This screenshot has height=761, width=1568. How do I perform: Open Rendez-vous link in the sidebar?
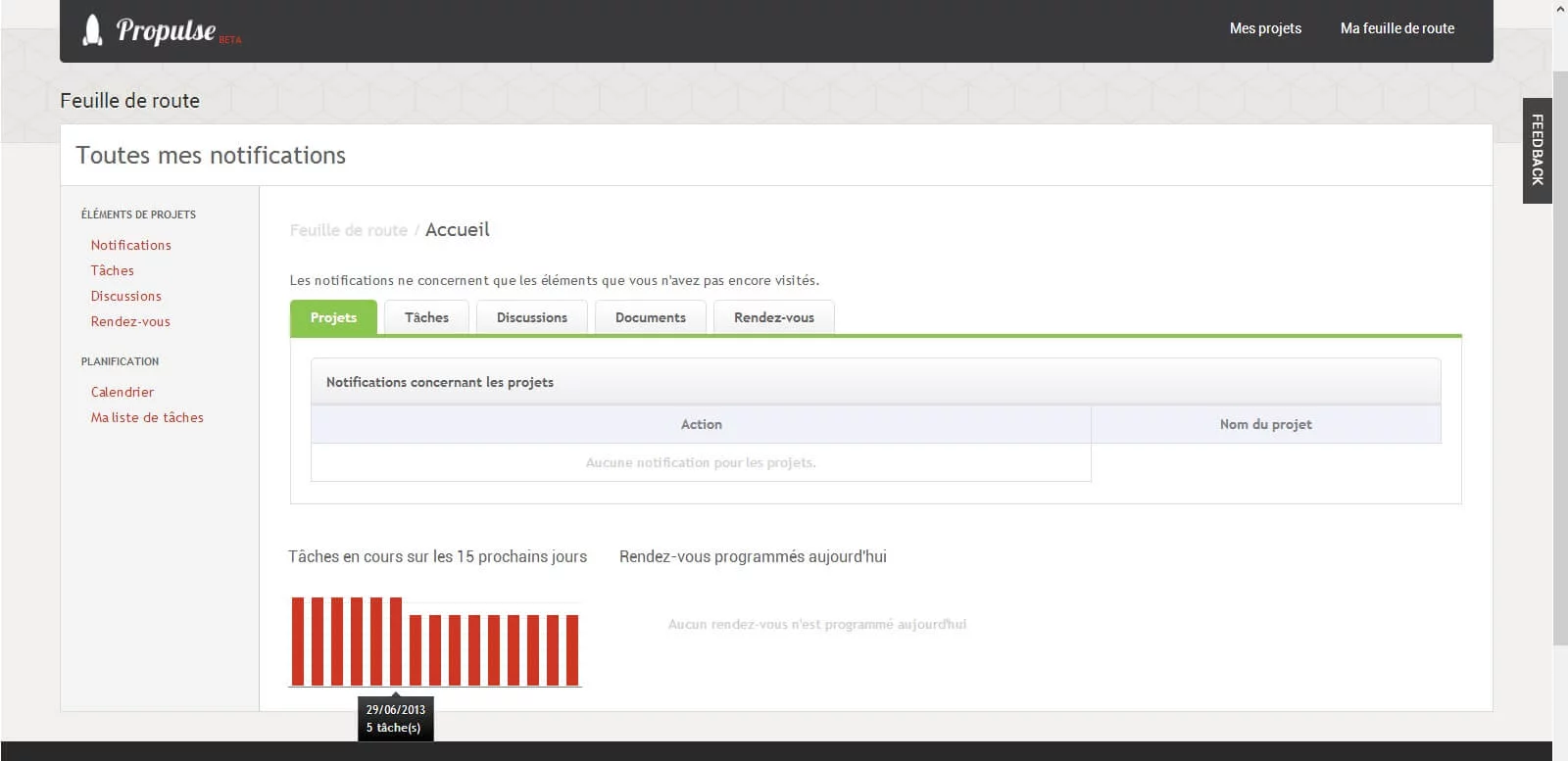pyautogui.click(x=130, y=321)
